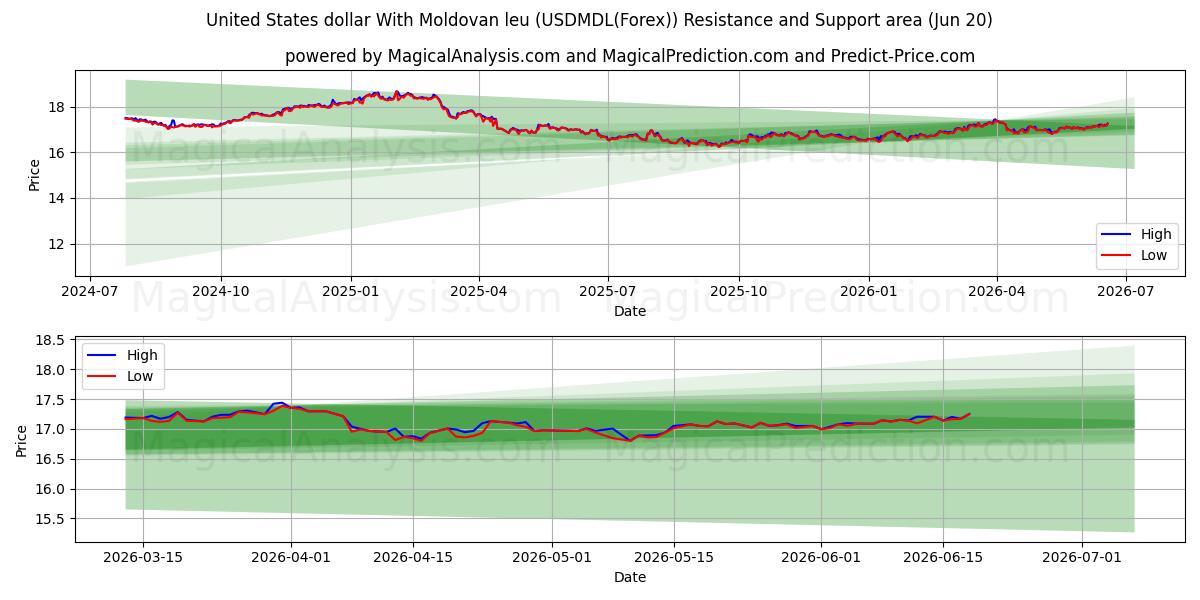Click the '2026-06-15' tick label
The width and height of the screenshot is (1200, 600).
[943, 557]
